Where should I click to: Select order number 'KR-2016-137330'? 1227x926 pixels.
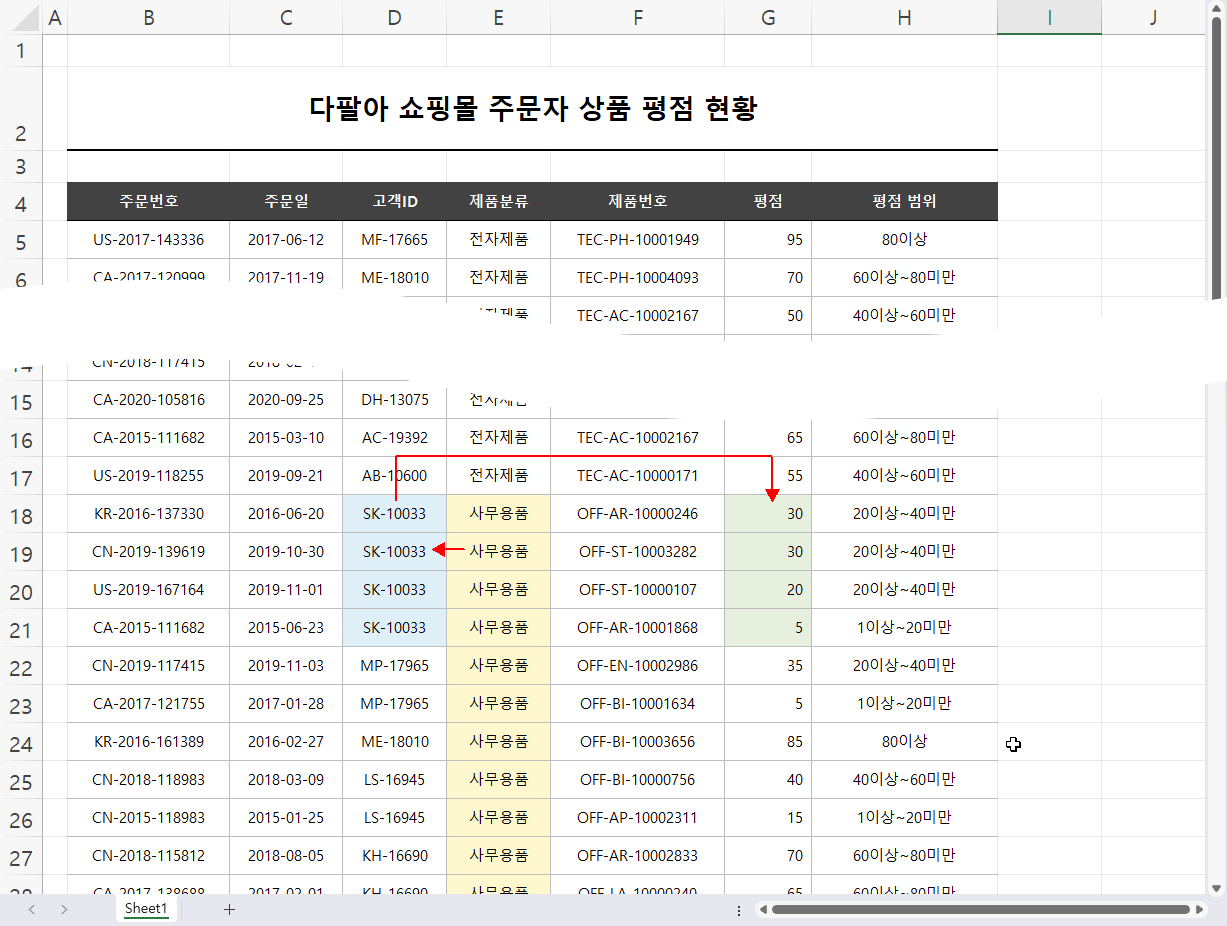click(148, 514)
